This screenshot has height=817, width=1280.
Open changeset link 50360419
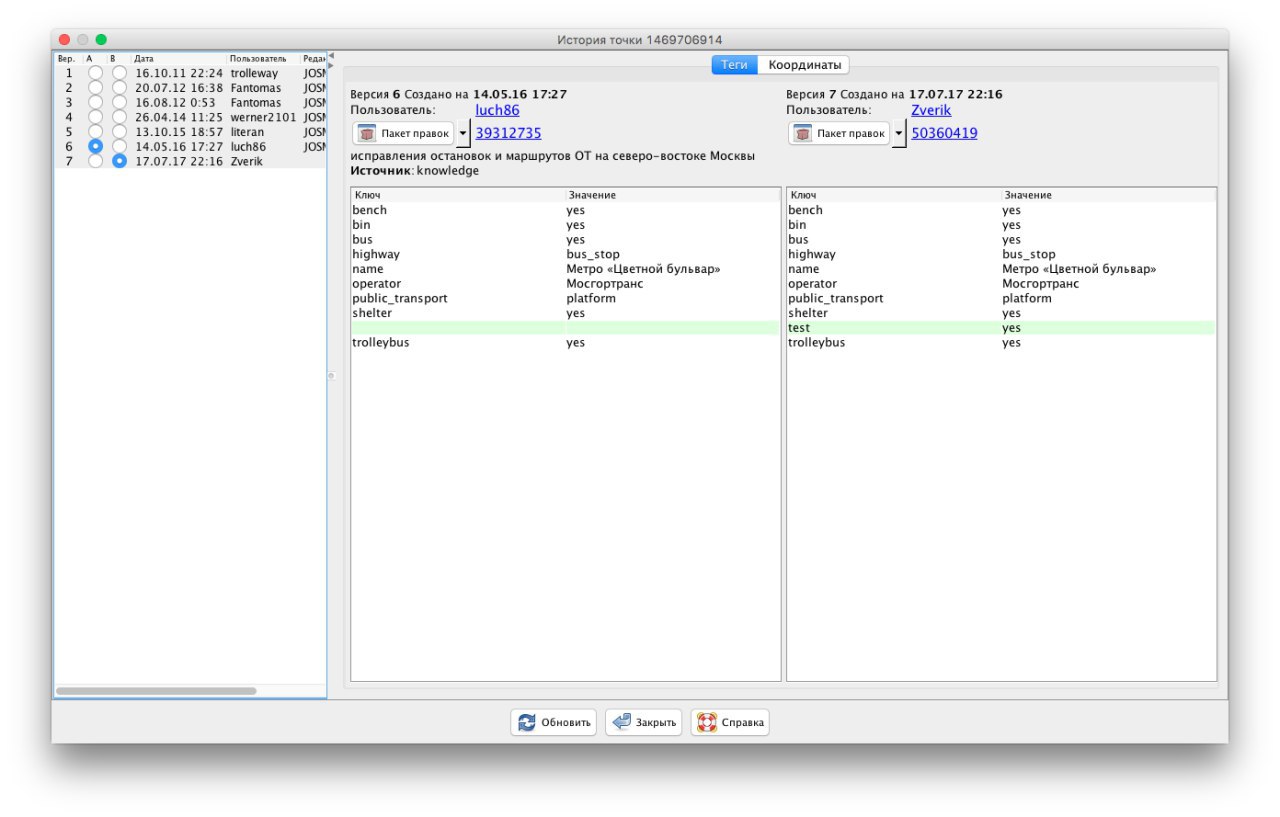944,133
